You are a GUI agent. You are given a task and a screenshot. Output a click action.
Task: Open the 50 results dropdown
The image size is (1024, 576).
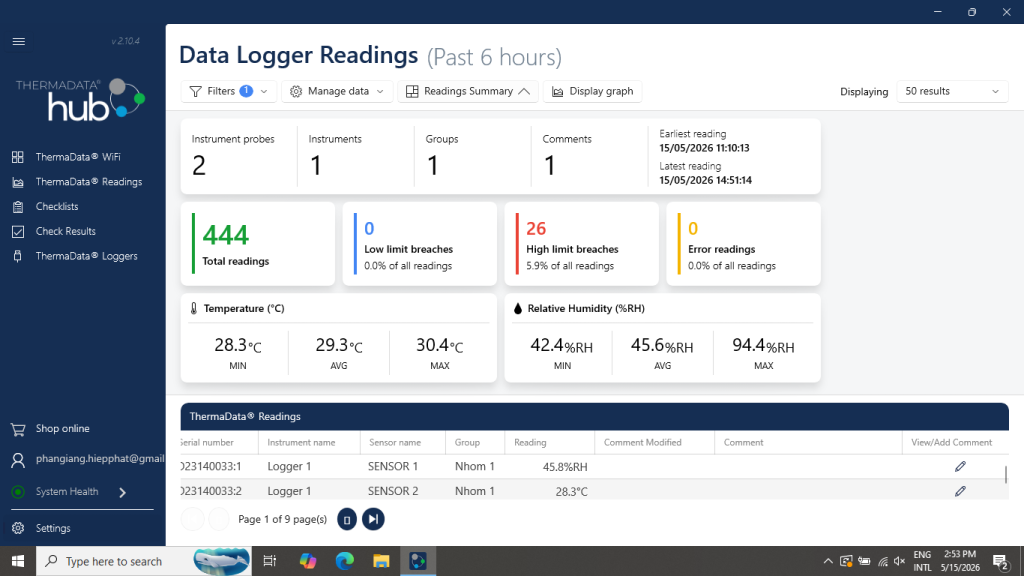(x=952, y=91)
